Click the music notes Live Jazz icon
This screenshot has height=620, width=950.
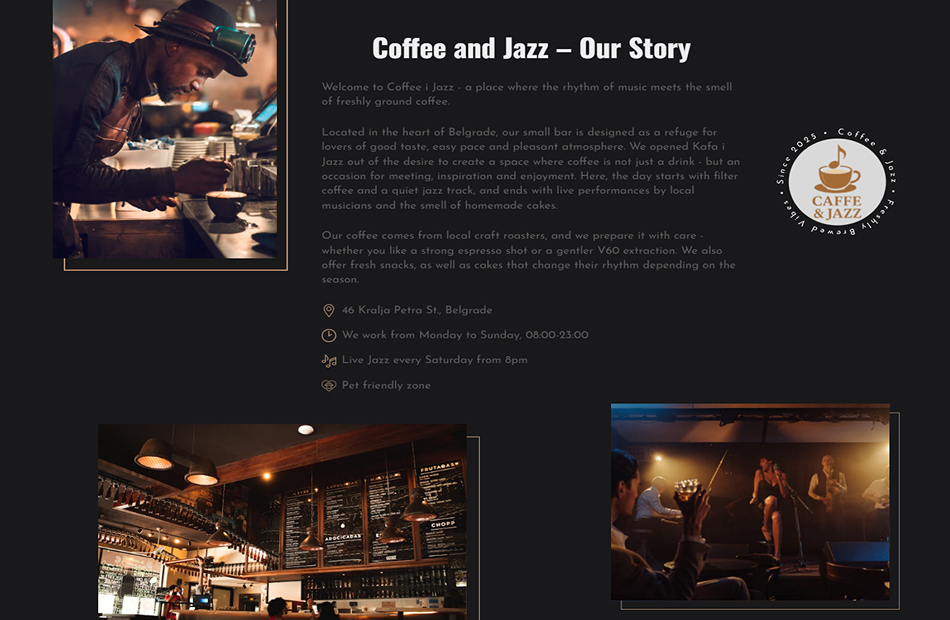(x=328, y=361)
